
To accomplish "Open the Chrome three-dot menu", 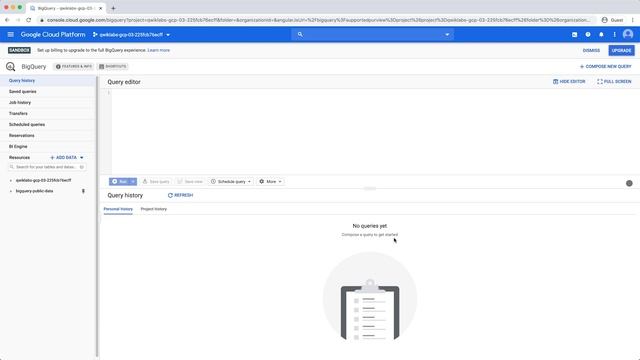I will click(x=633, y=20).
